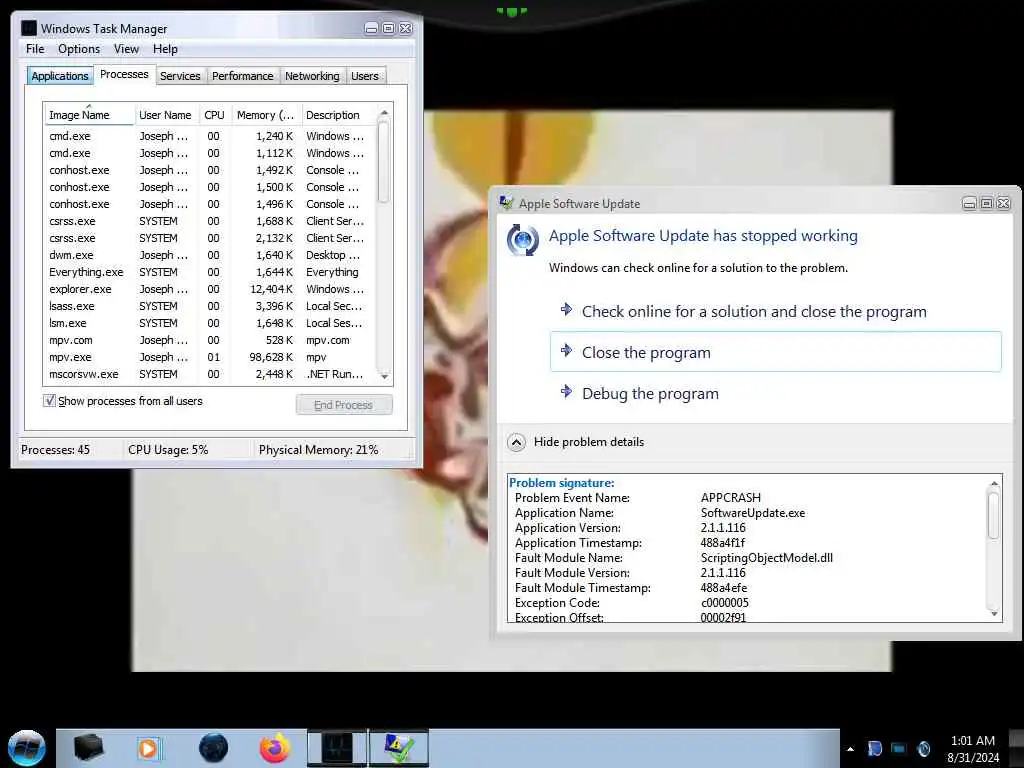The height and width of the screenshot is (768, 1024).
Task: Open the View menu
Action: (126, 49)
